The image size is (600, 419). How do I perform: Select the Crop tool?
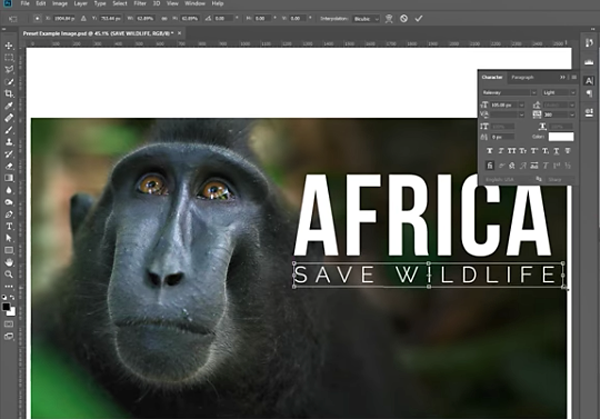[x=9, y=93]
